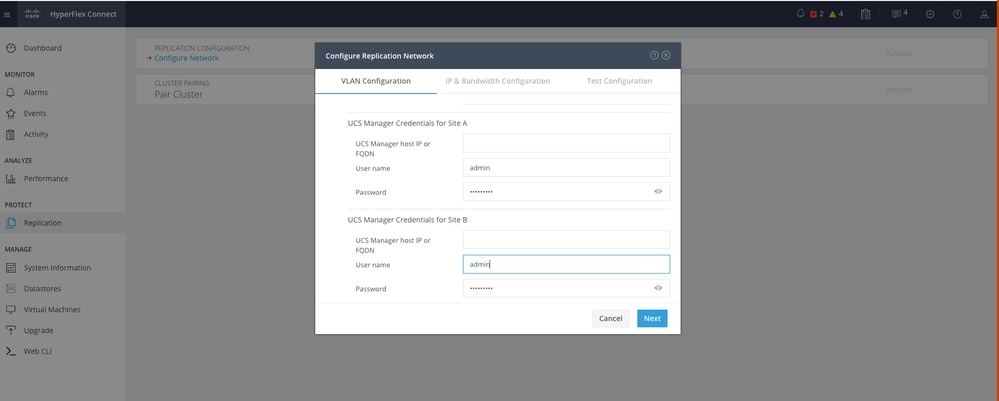View the yellow warning alarms count
This screenshot has height=401, width=999.
click(x=837, y=14)
